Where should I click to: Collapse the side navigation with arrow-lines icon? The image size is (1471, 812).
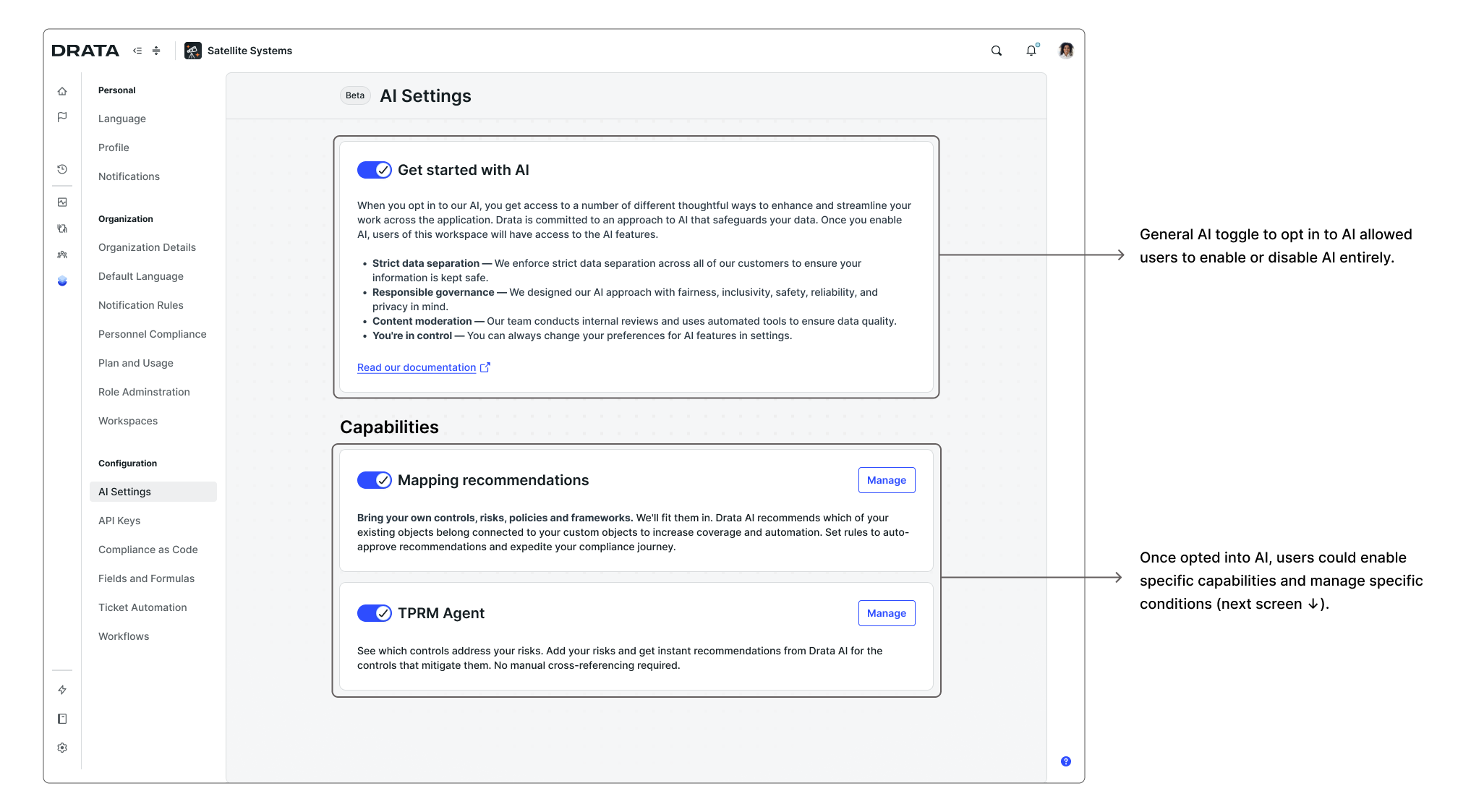coord(137,51)
